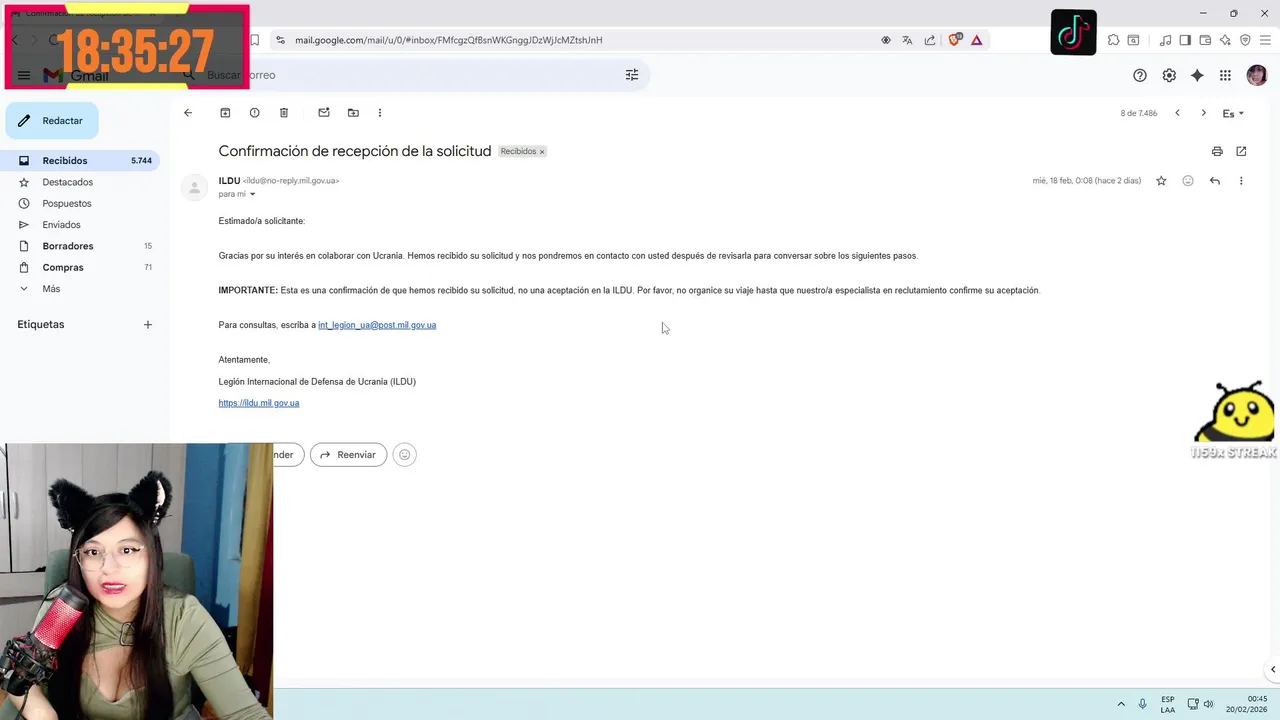Open email in a new window

[x=1241, y=151]
